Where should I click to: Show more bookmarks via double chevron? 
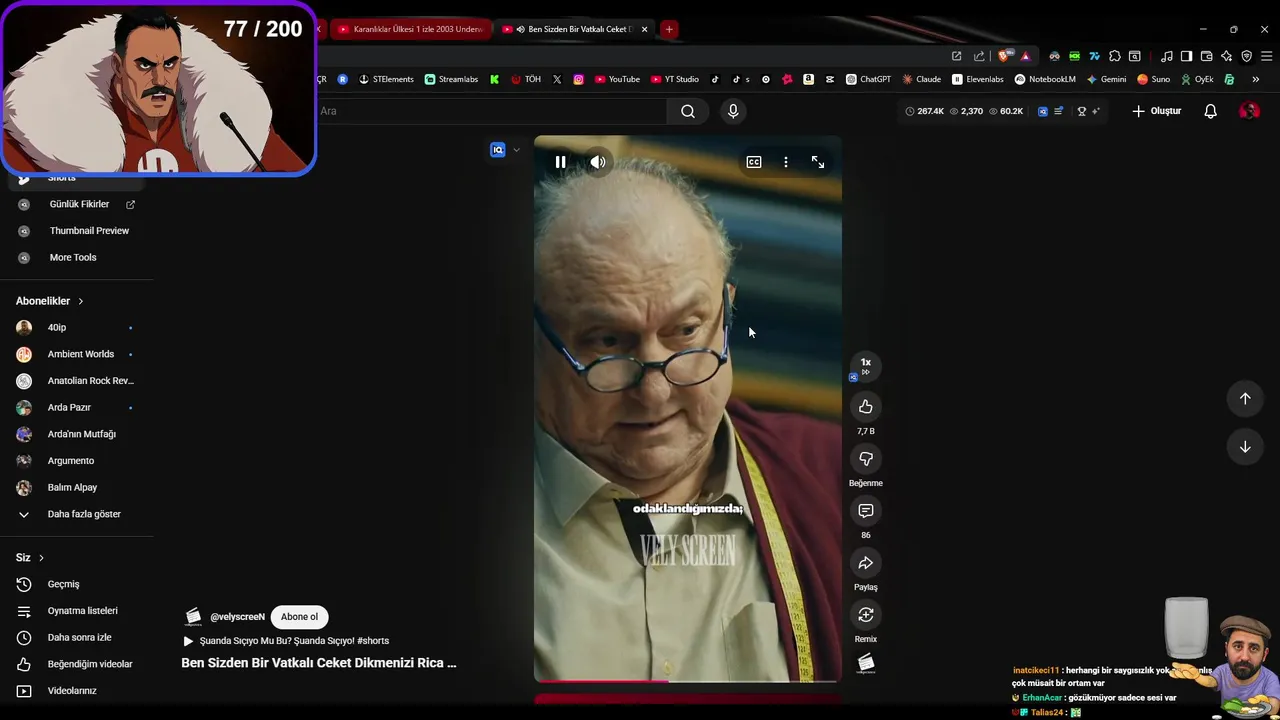1256,79
